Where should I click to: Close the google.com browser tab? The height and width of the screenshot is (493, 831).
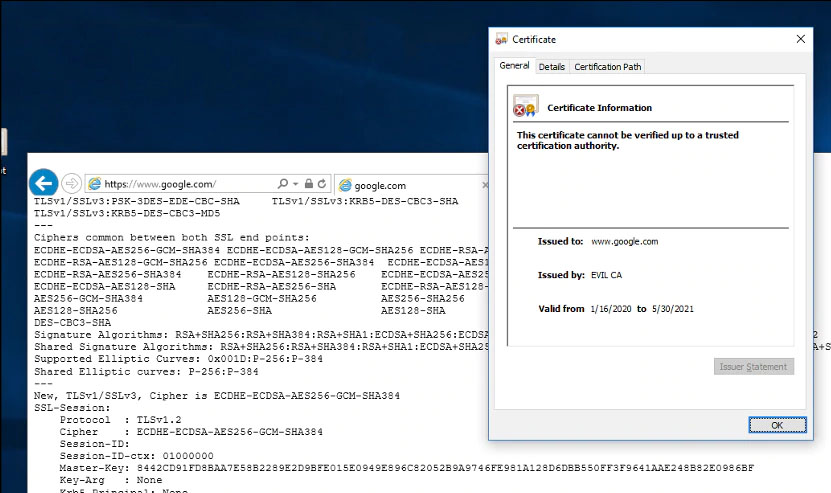click(484, 185)
